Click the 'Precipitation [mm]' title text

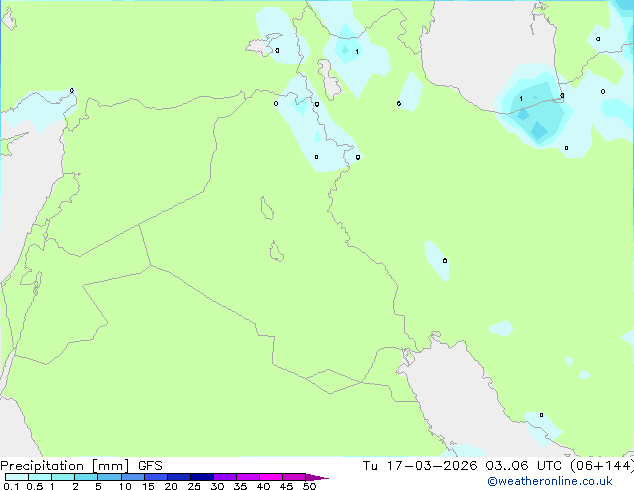(x=65, y=466)
